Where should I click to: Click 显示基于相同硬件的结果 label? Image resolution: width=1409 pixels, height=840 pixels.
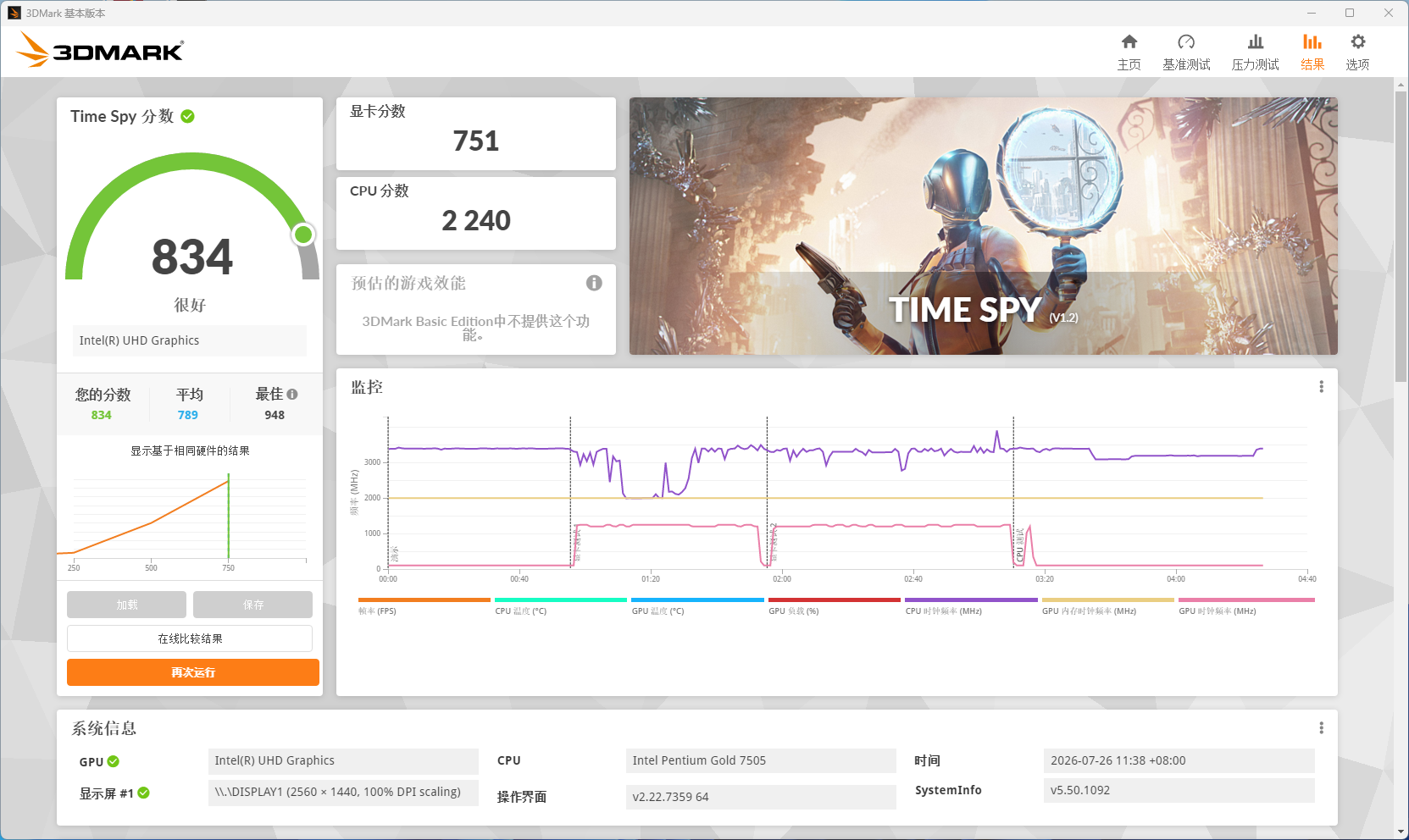pos(190,450)
